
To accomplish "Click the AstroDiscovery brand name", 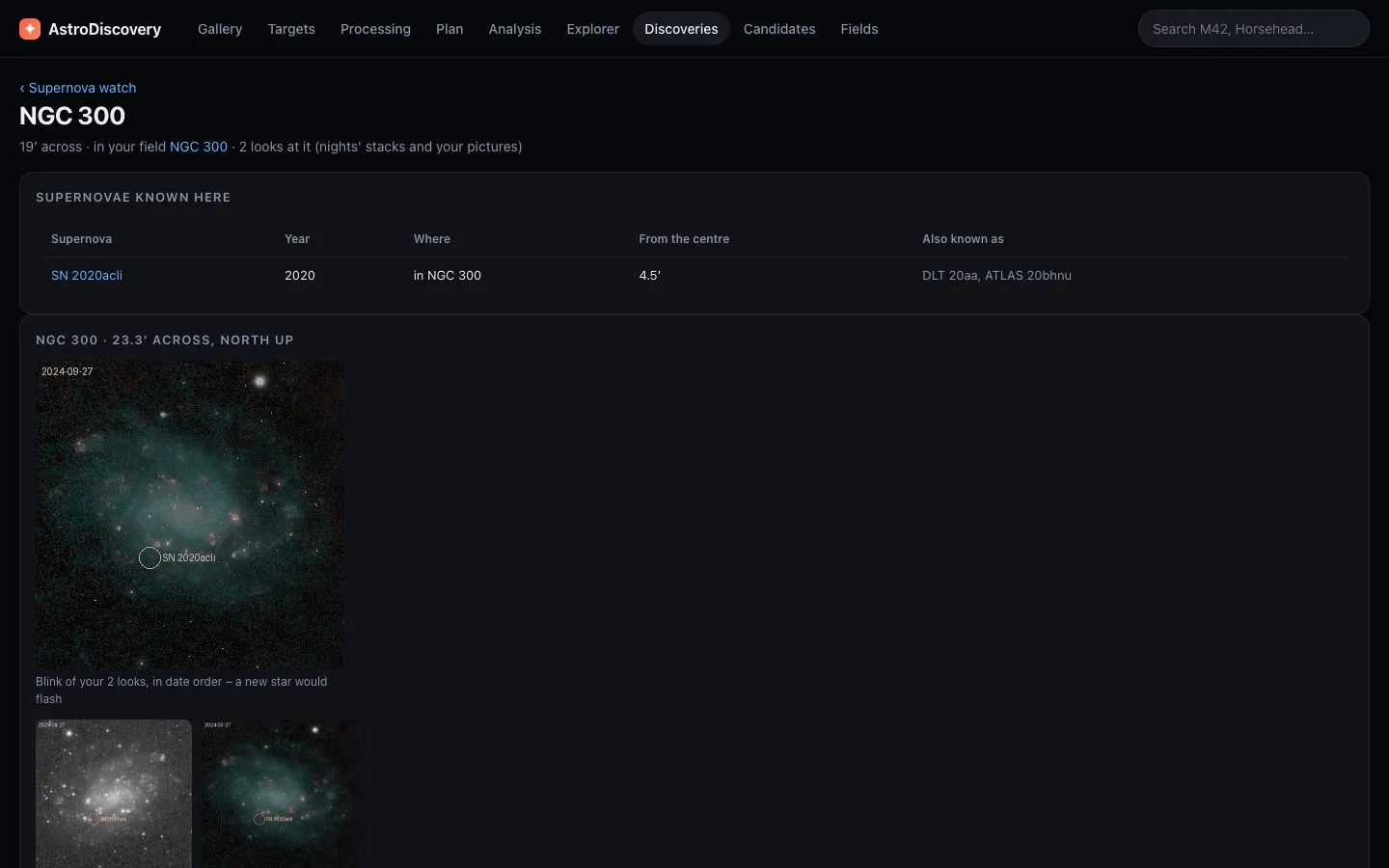I will pos(105,29).
